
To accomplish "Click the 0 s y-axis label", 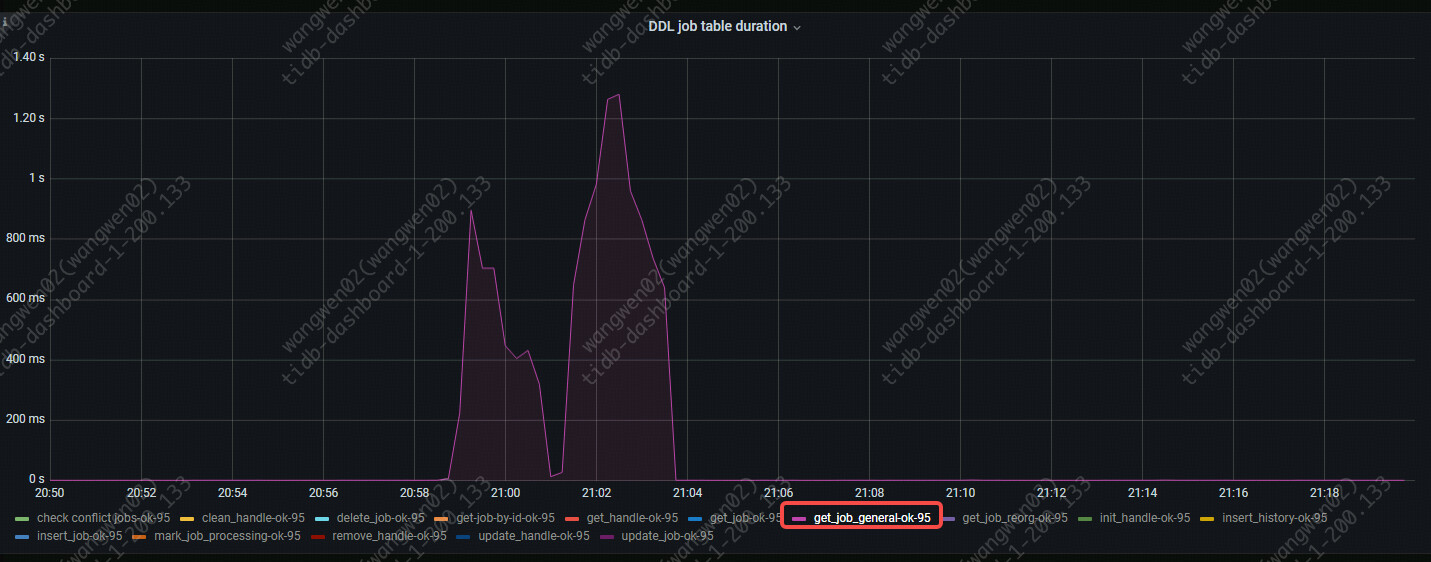I will pos(37,480).
